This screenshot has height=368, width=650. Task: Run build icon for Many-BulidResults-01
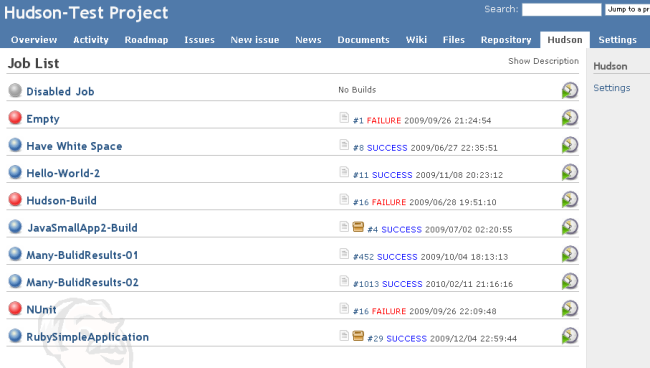pyautogui.click(x=570, y=254)
